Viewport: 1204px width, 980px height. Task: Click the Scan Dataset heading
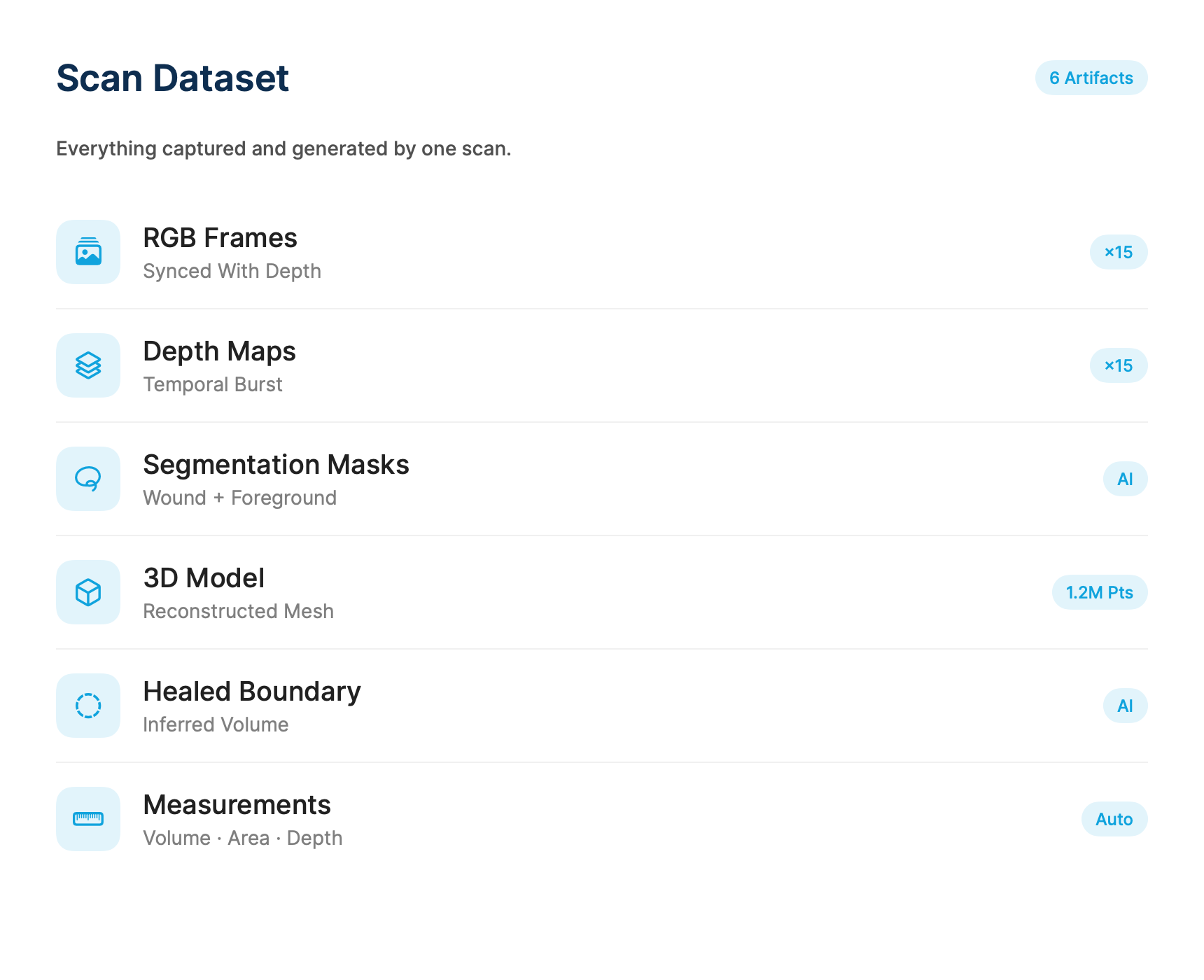172,78
